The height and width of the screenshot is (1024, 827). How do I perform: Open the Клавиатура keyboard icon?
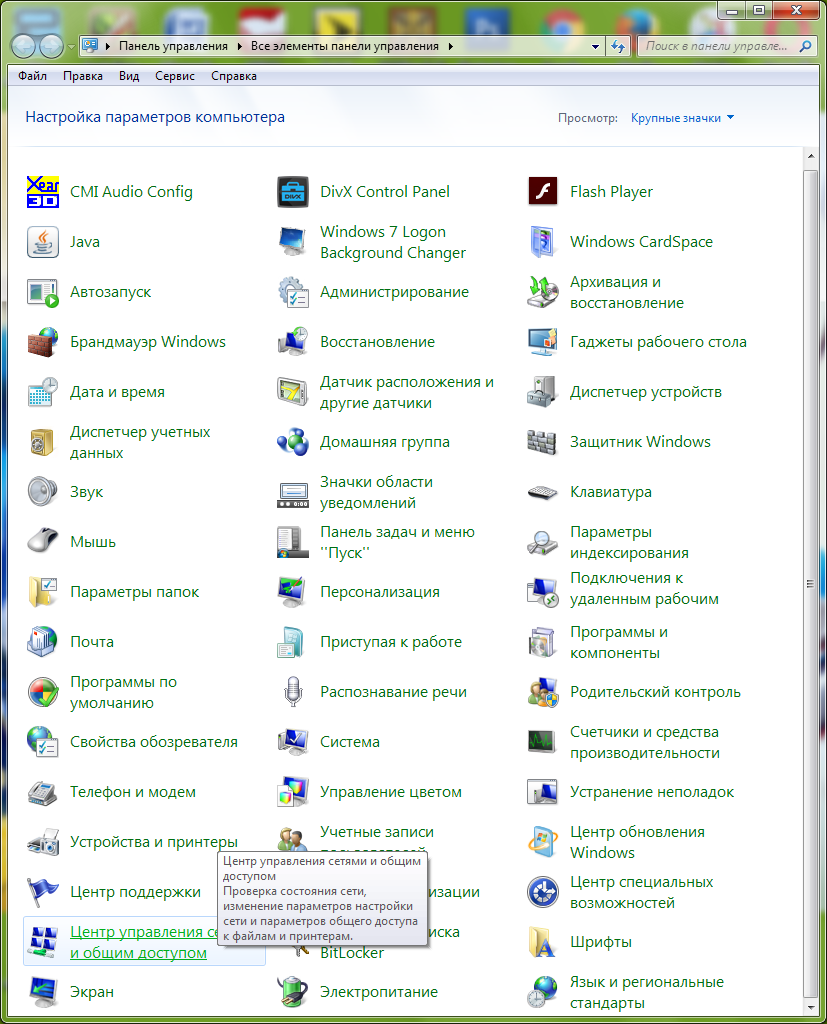[x=543, y=492]
